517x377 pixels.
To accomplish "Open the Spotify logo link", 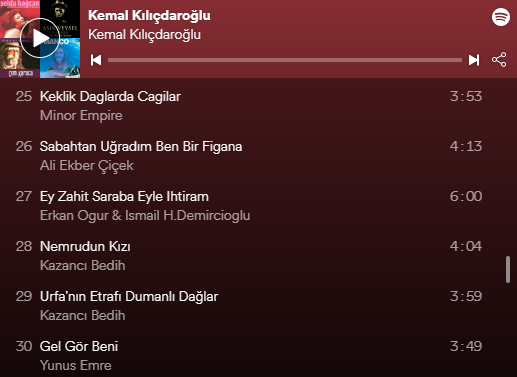I will click(x=501, y=17).
